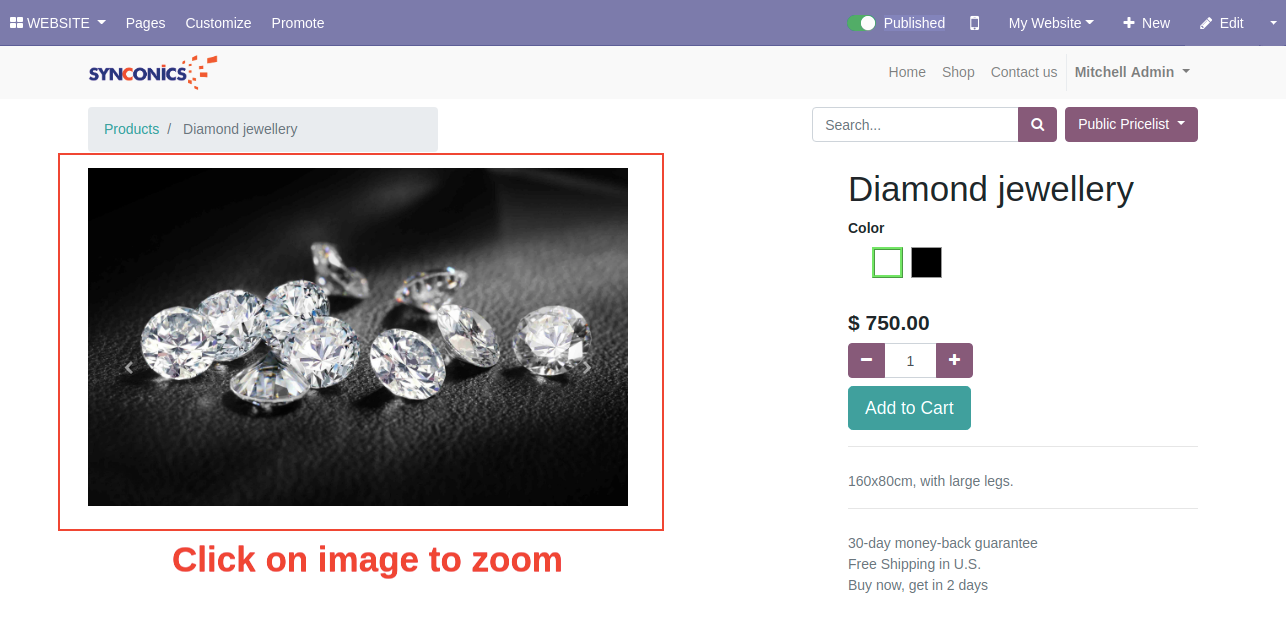Screen dimensions: 1286x640
Task: Click the Synconics logo
Action: point(152,72)
